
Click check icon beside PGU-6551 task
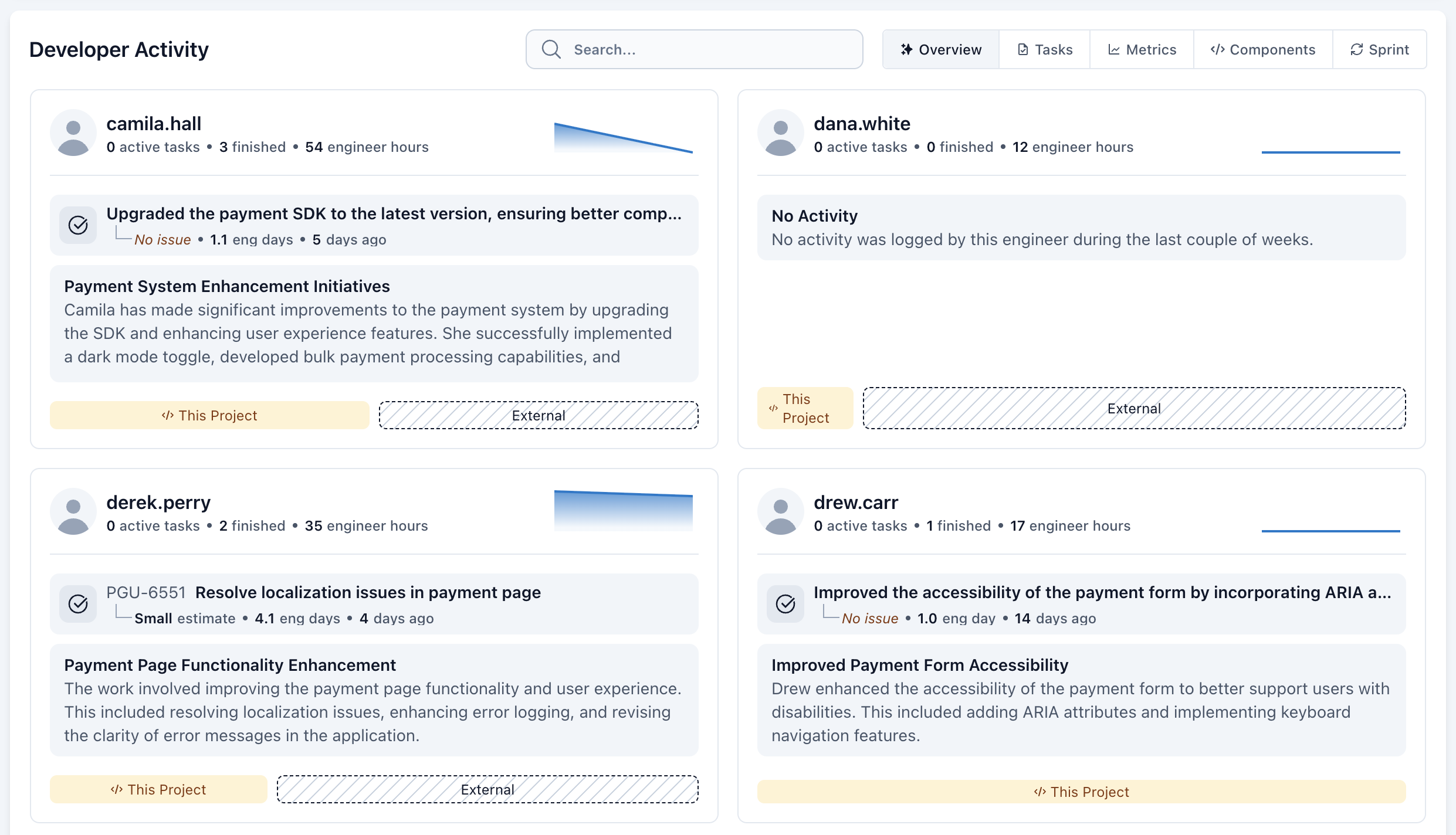pos(78,604)
